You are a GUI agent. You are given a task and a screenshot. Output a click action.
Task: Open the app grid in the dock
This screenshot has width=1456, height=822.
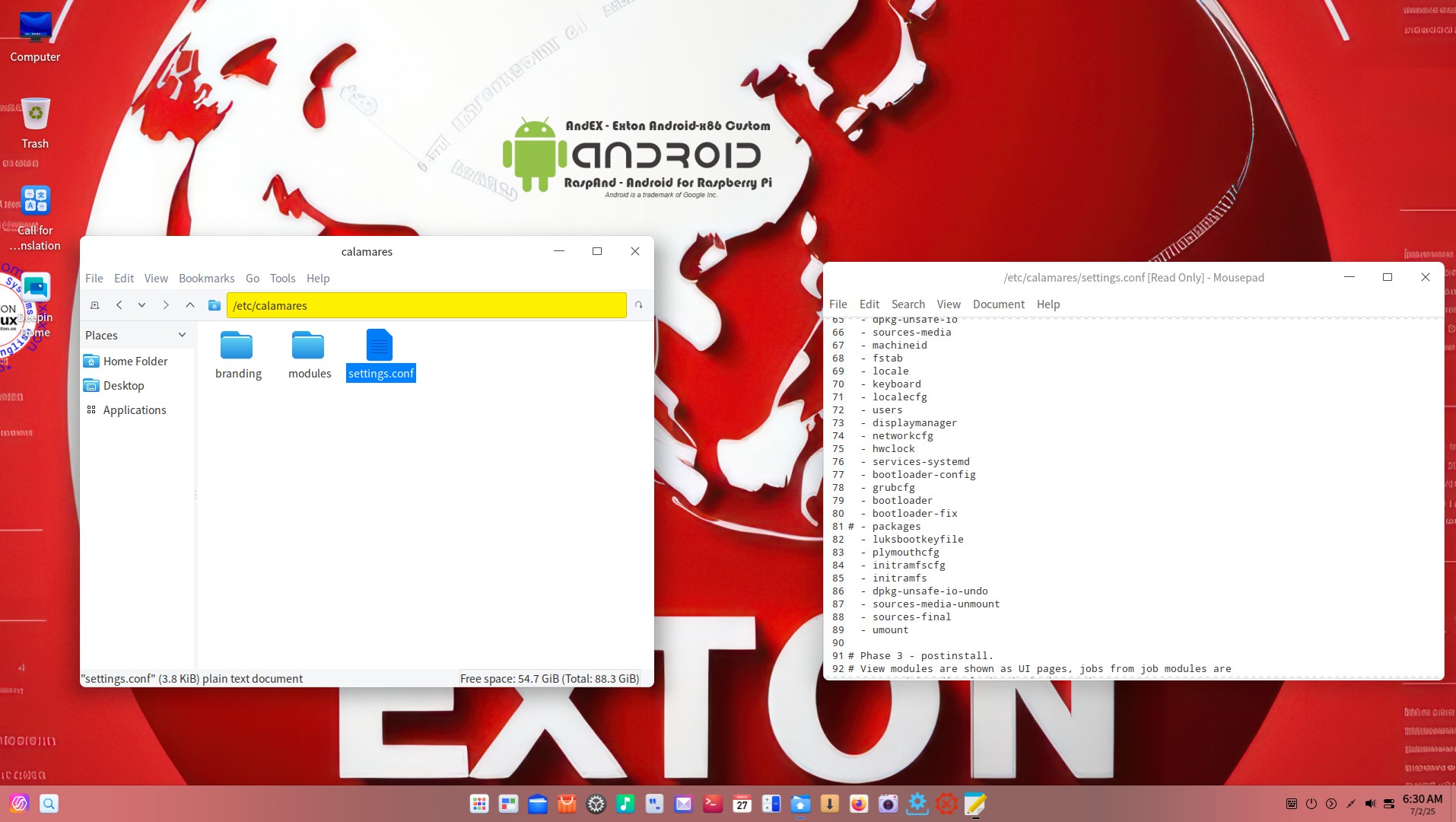(x=479, y=804)
